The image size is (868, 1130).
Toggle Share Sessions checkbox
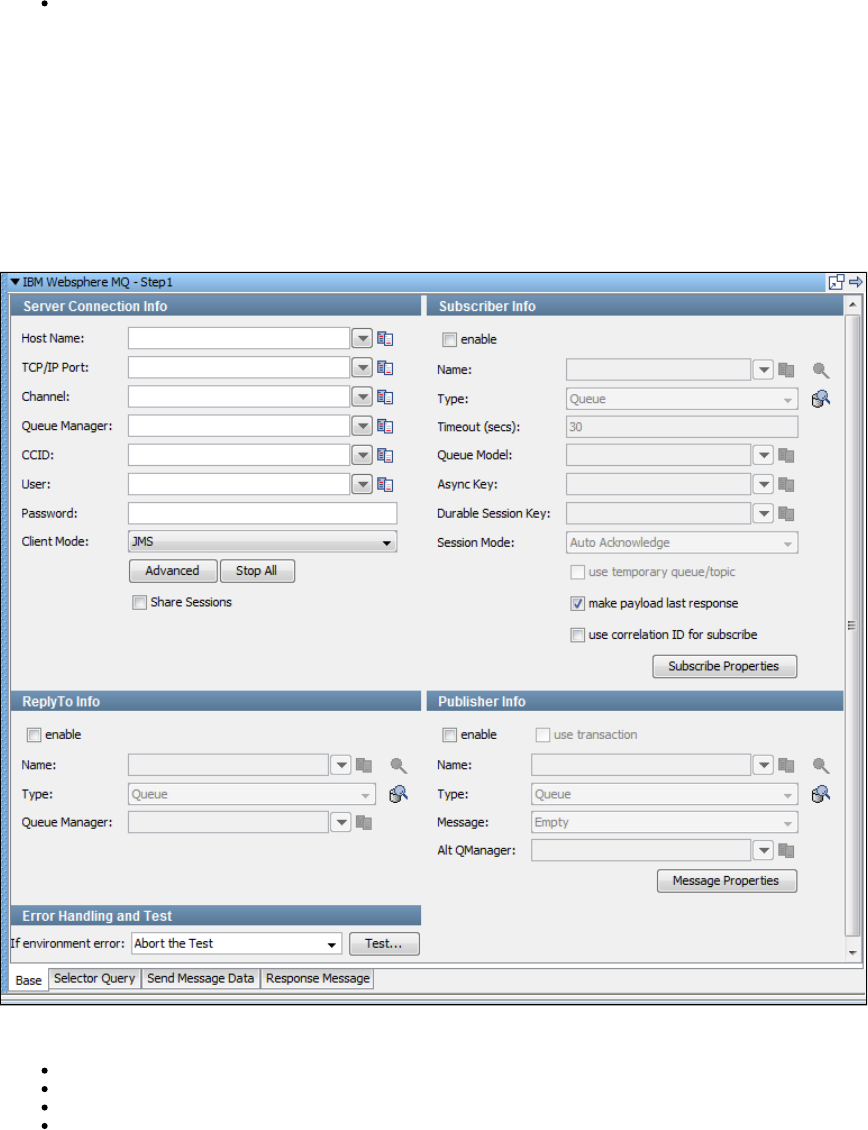[140, 602]
